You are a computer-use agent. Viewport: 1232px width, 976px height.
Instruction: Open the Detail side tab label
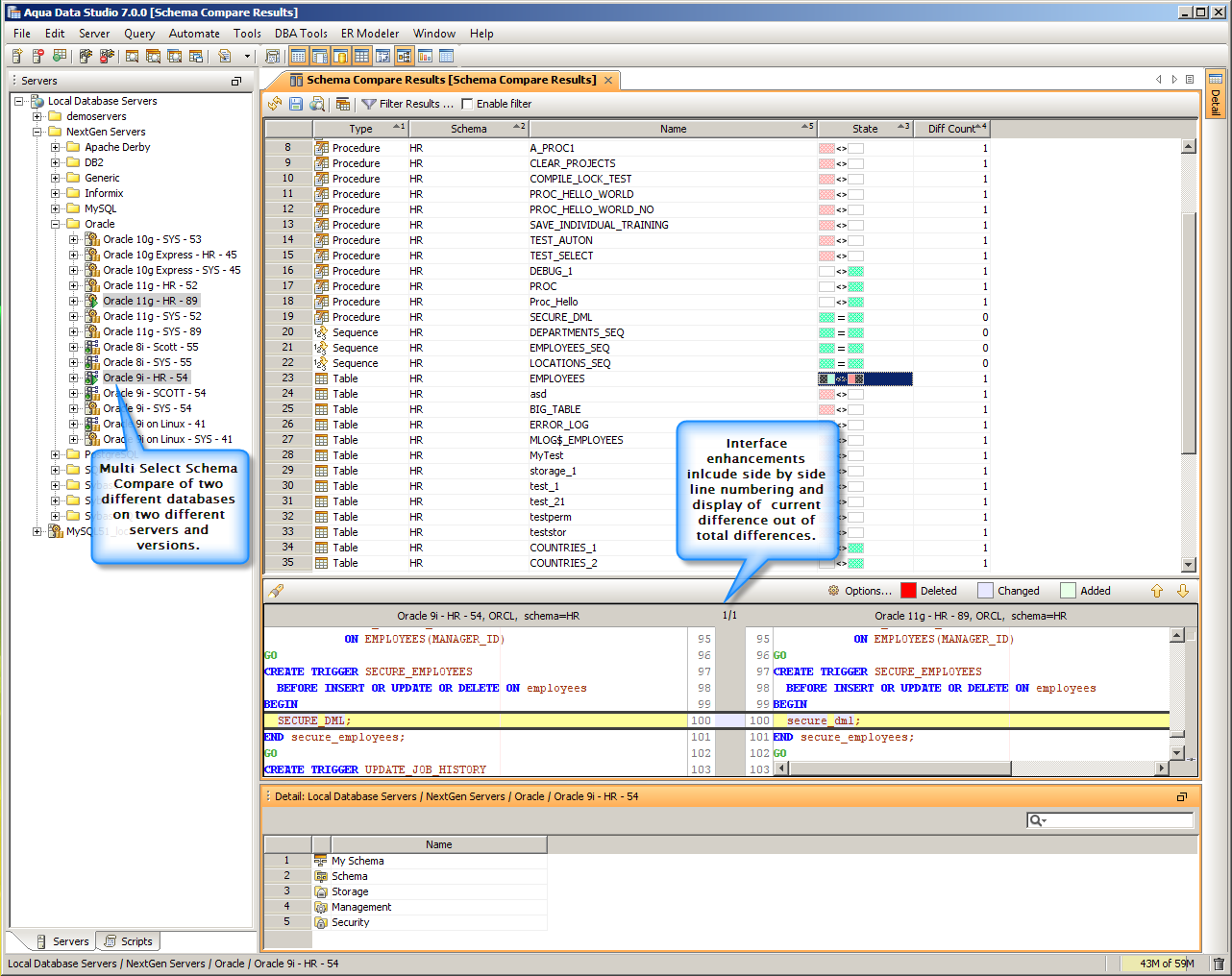coord(1216,103)
